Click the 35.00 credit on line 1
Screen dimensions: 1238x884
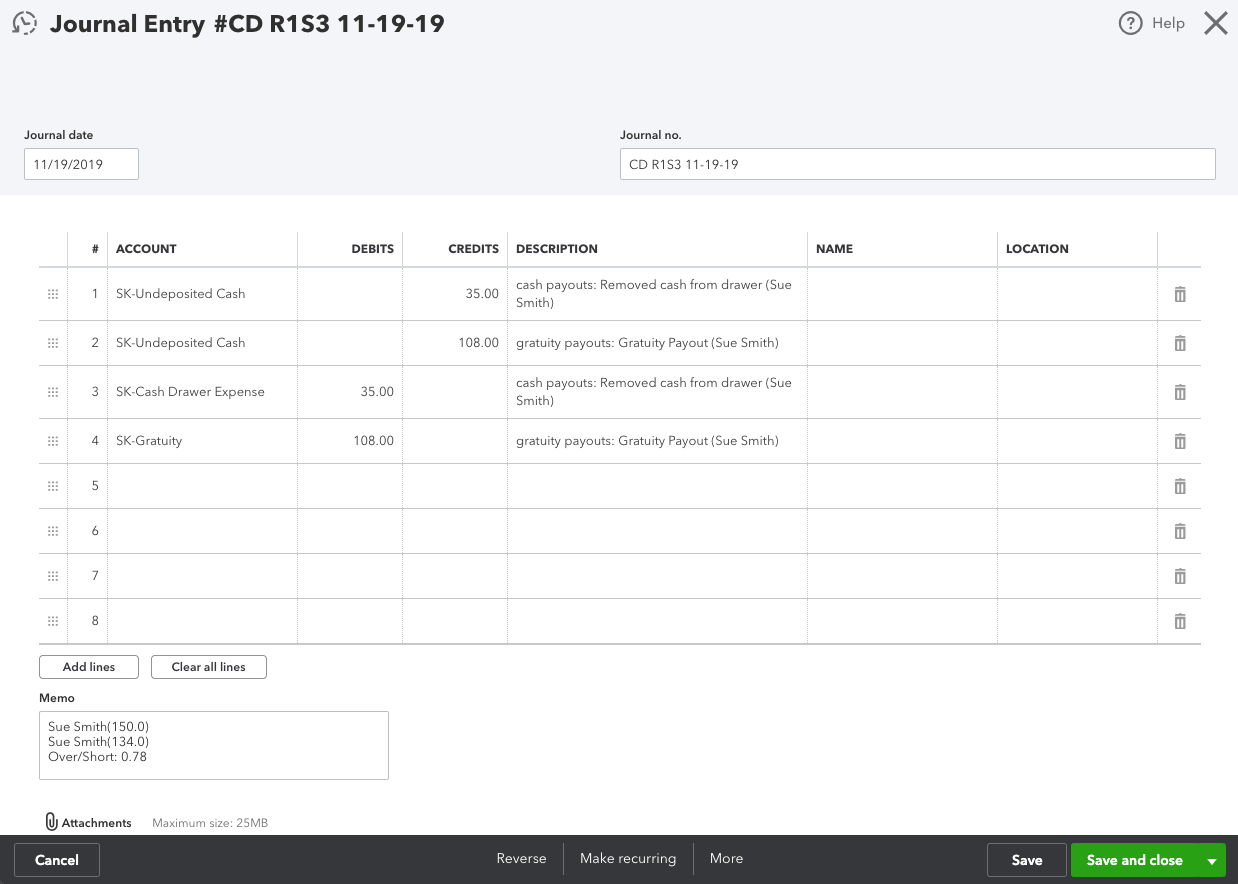tap(482, 294)
